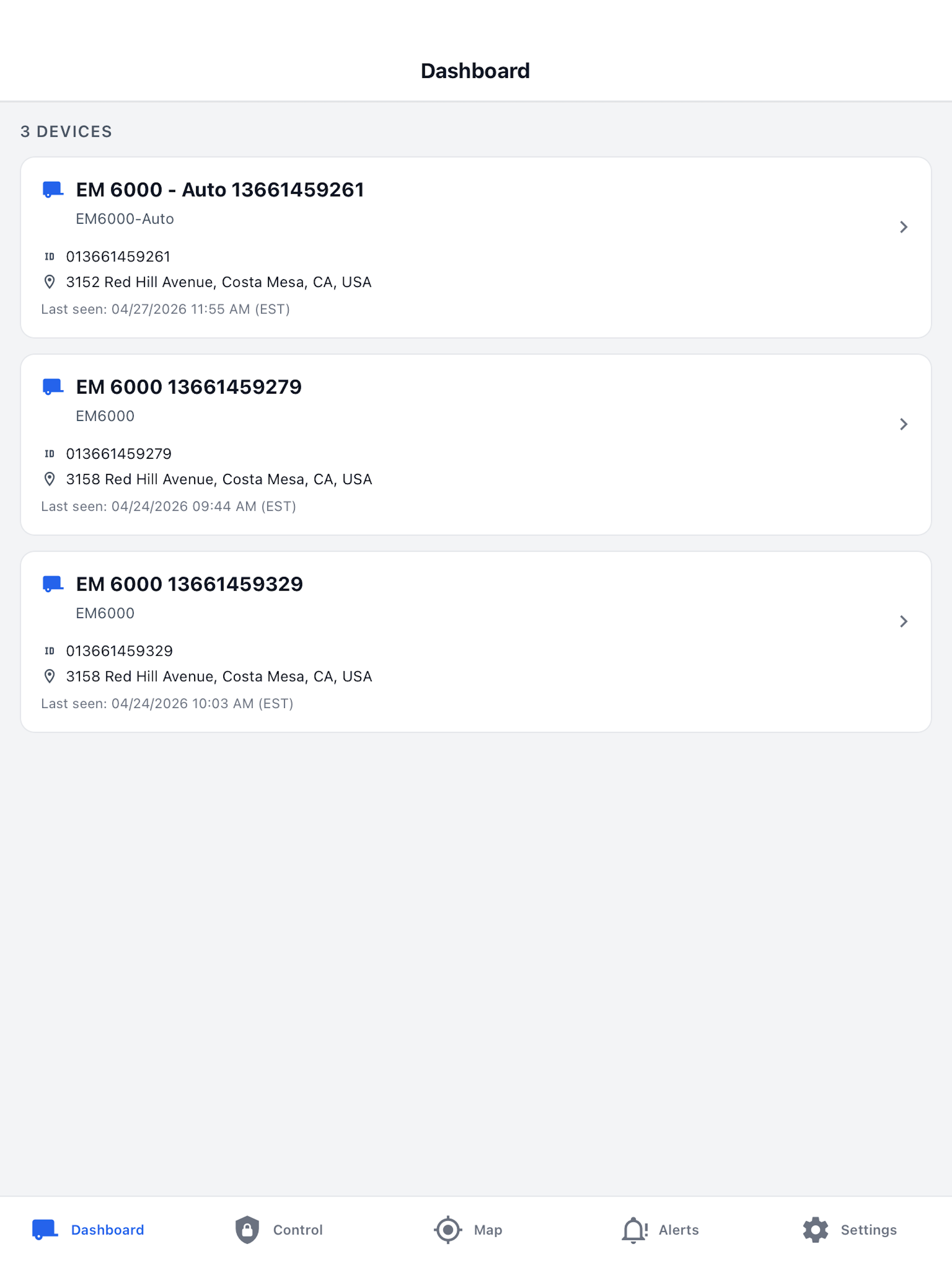The height and width of the screenshot is (1270, 952).
Task: Select the Dashboard trailer icon in bottom bar
Action: coord(45,1230)
